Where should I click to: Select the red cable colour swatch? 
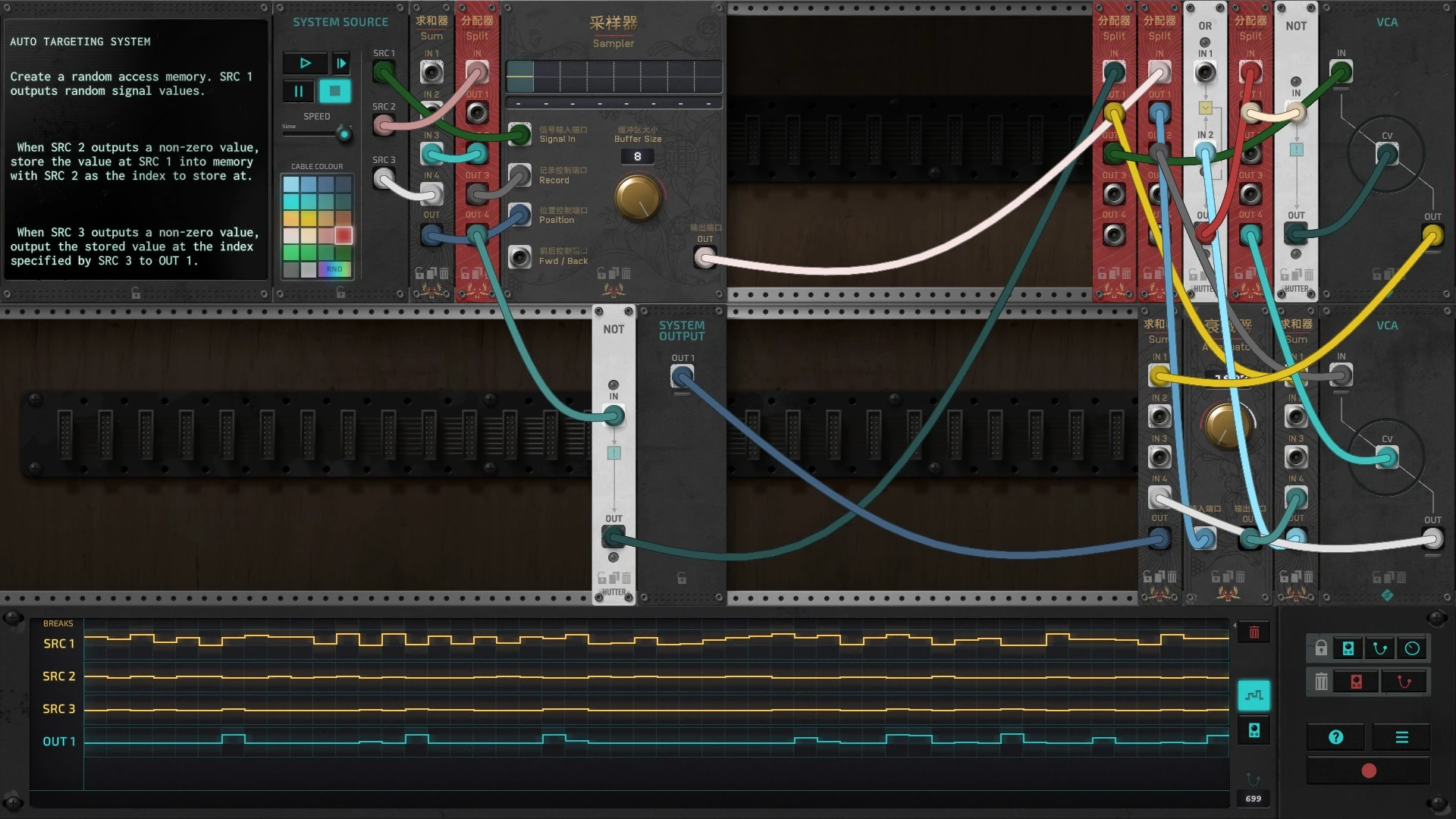(344, 235)
